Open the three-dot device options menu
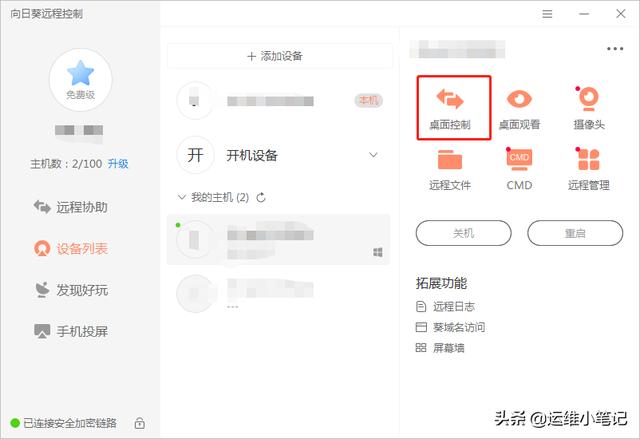 [615, 49]
